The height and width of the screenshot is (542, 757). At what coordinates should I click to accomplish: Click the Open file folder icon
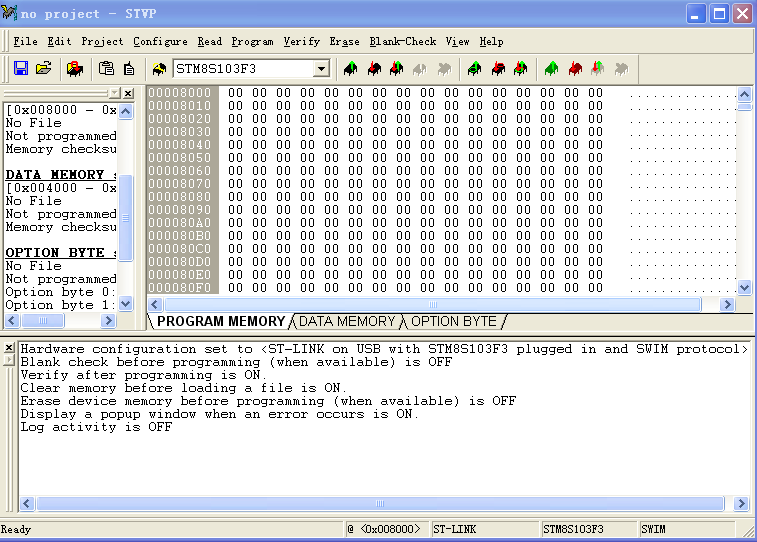click(x=43, y=69)
